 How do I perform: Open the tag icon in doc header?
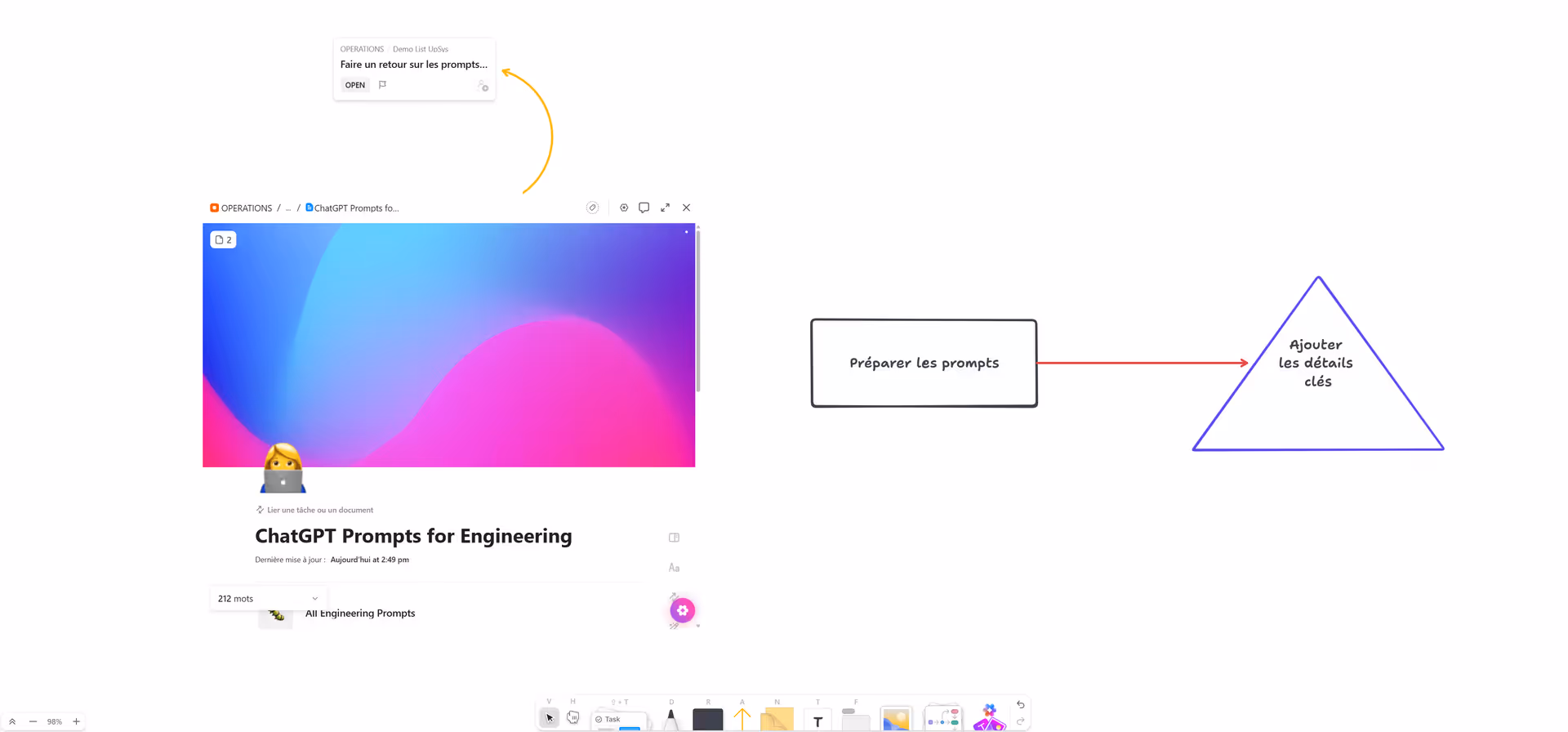tap(592, 208)
